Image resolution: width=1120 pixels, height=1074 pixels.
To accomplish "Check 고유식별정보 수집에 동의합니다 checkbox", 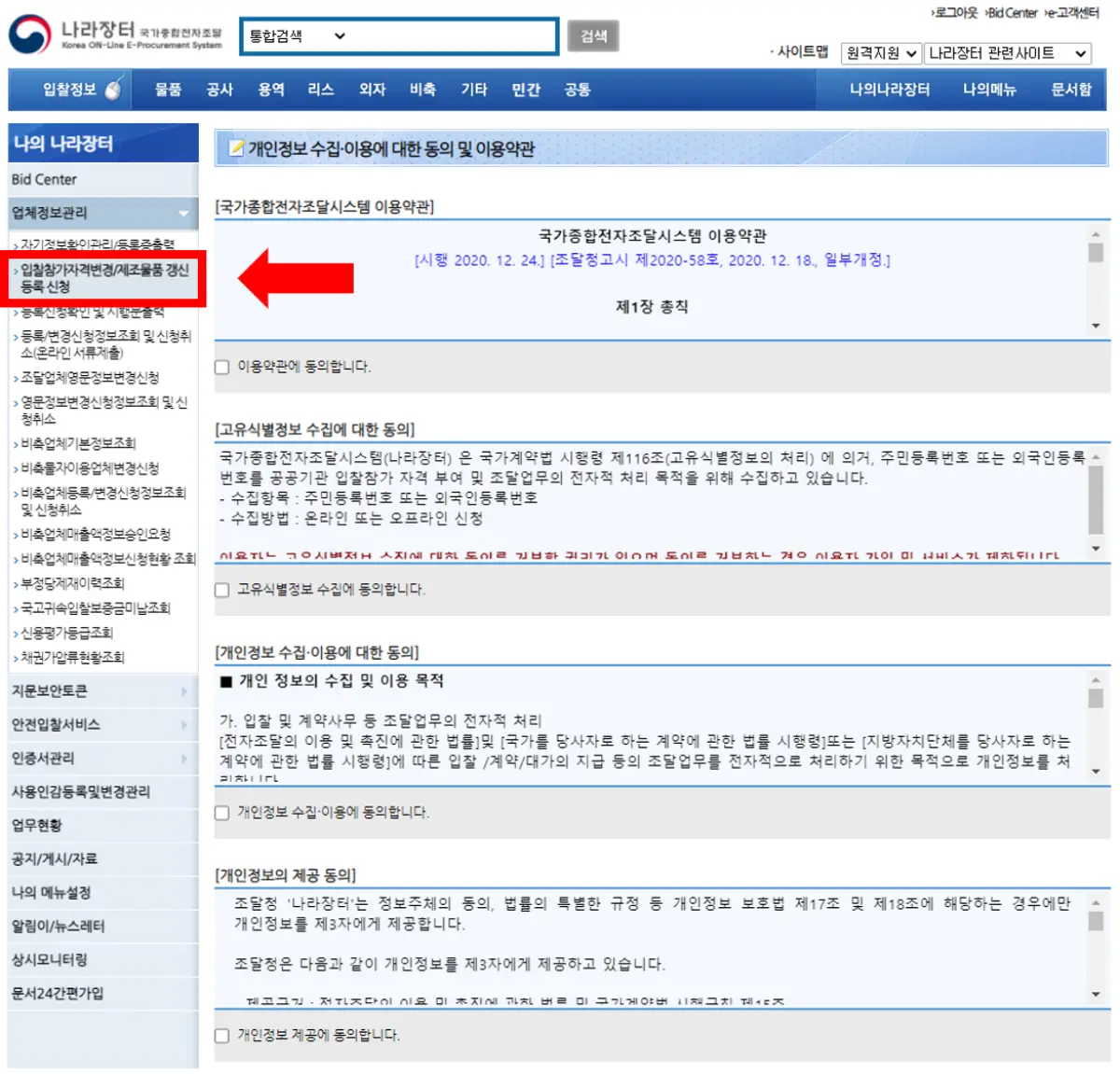I will (x=222, y=590).
